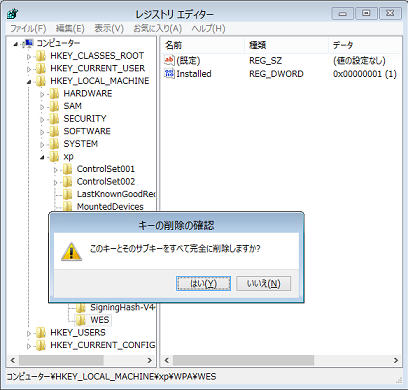Image resolution: width=408 pixels, height=390 pixels.
Task: Click the LastKnownGoodRecovery folder icon
Action: [x=67, y=194]
